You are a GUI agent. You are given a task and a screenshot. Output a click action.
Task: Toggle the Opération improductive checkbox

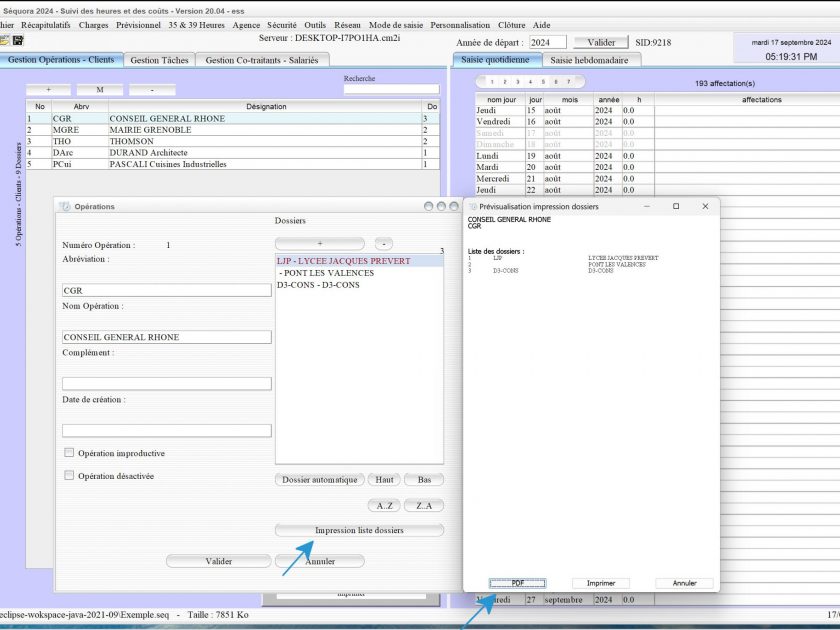coord(69,453)
